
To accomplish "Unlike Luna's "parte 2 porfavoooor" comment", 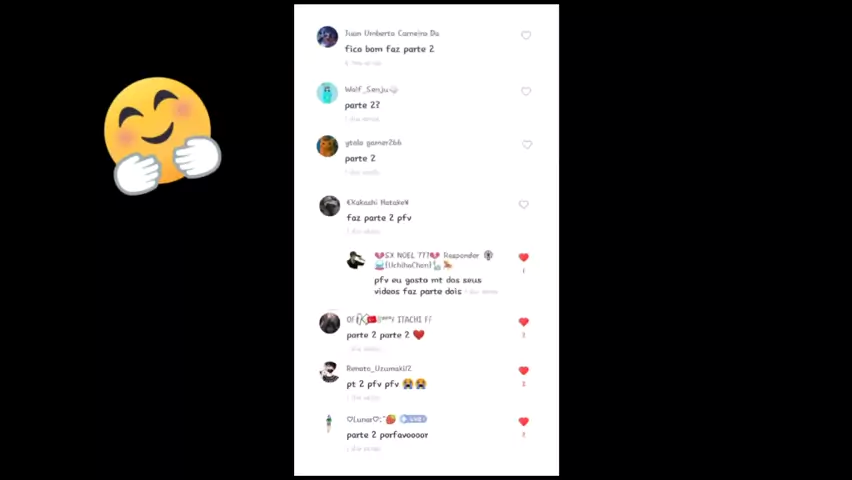I will (x=524, y=421).
